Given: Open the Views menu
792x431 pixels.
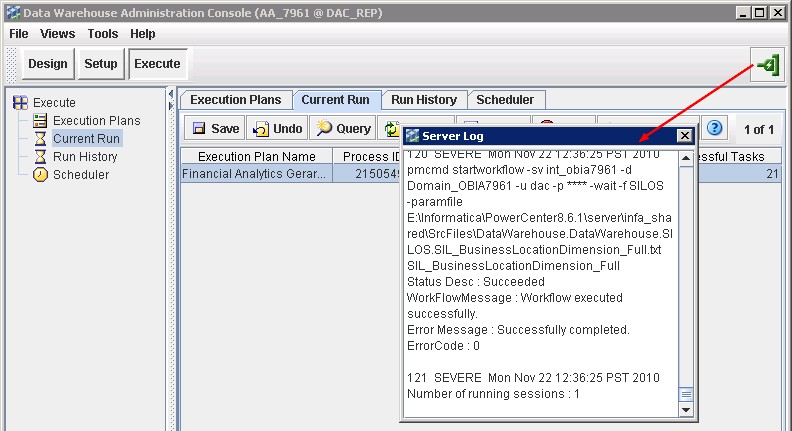Looking at the screenshot, I should 58,34.
